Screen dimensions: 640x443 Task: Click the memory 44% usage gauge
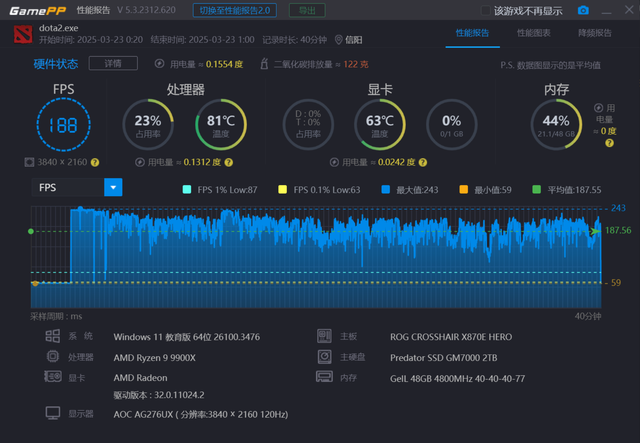(x=556, y=125)
